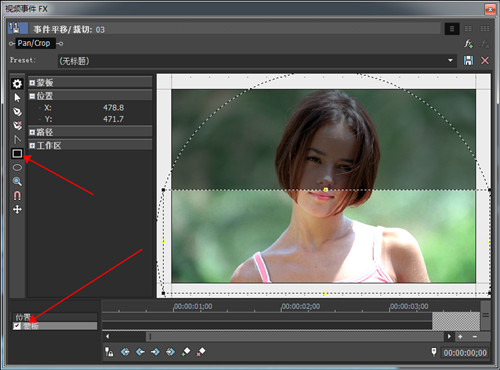
Task: Select the Anchor Creation pen tool
Action: tap(17, 112)
